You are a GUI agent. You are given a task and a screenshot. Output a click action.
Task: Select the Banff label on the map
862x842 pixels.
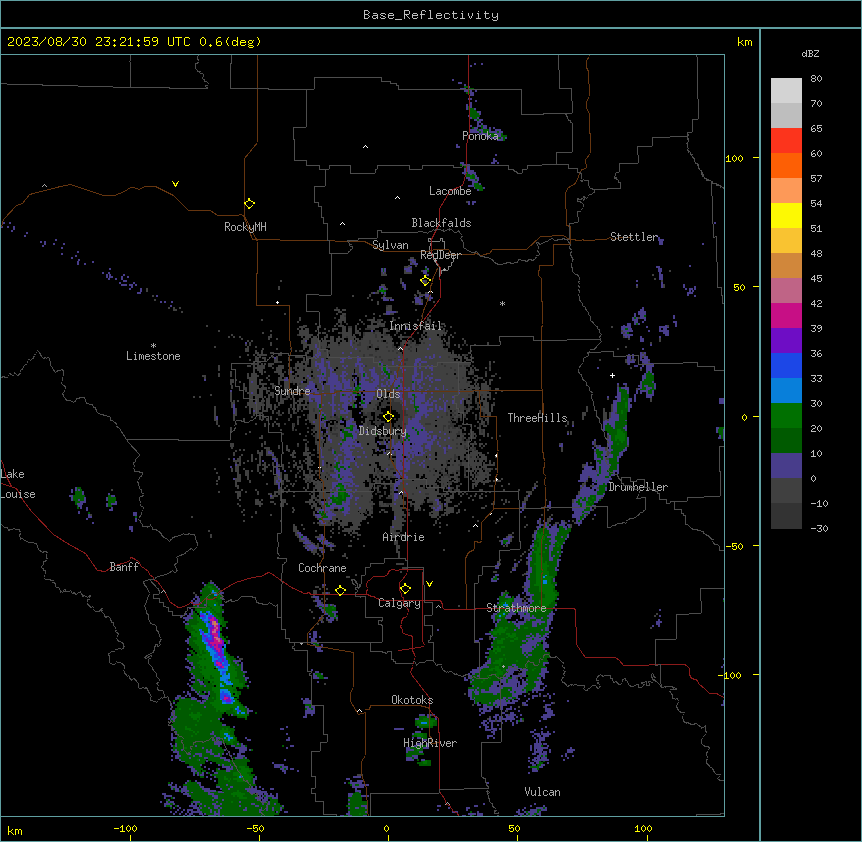[124, 567]
